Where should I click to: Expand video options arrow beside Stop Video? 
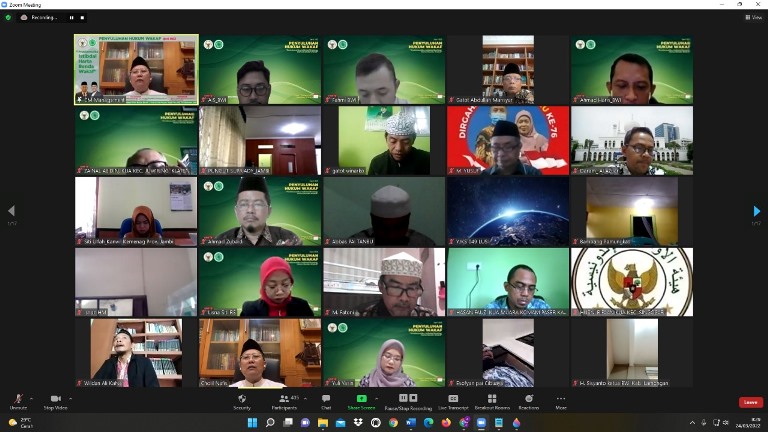point(71,399)
